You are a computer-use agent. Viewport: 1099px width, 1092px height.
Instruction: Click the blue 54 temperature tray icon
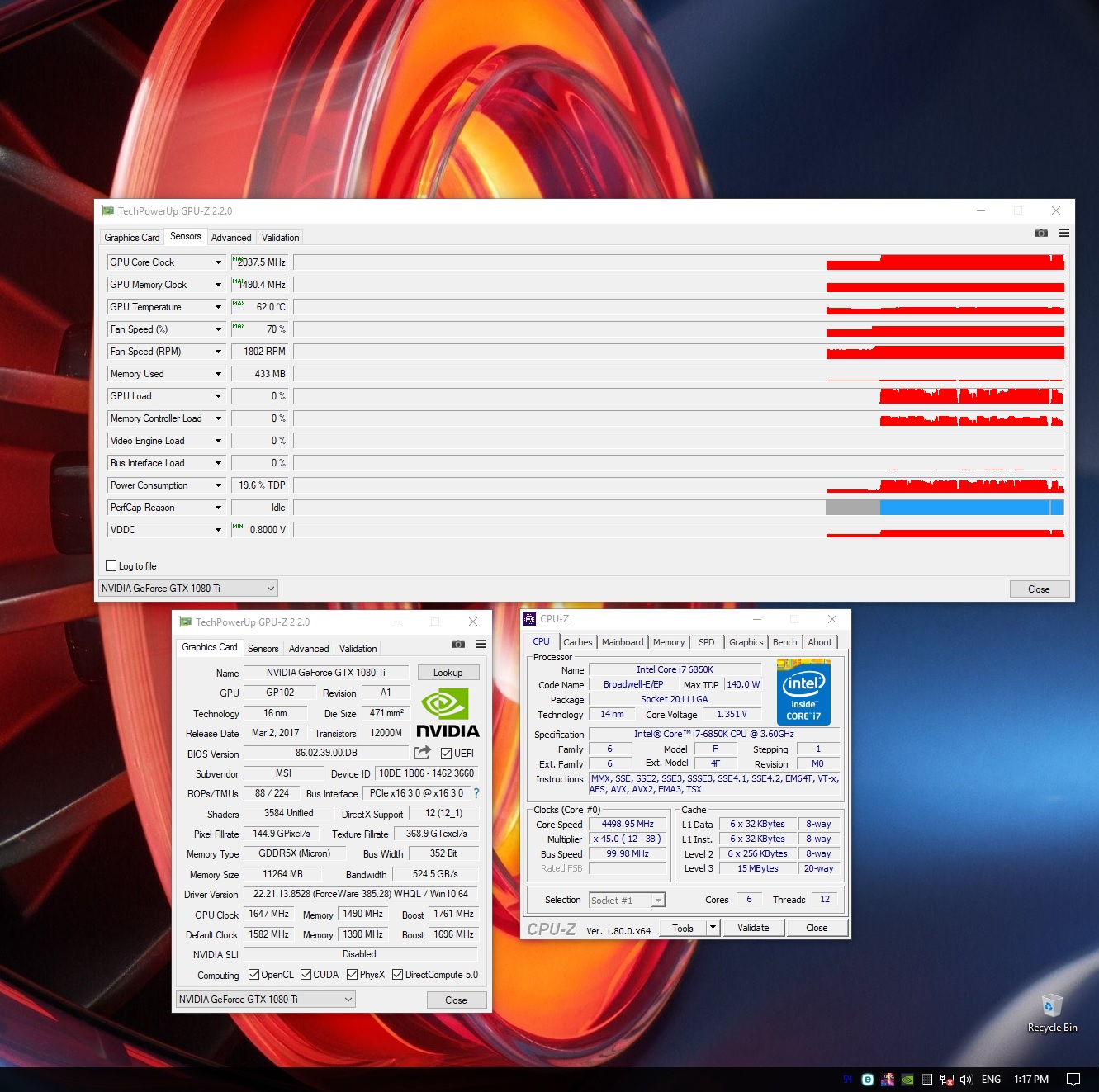pyautogui.click(x=848, y=1080)
